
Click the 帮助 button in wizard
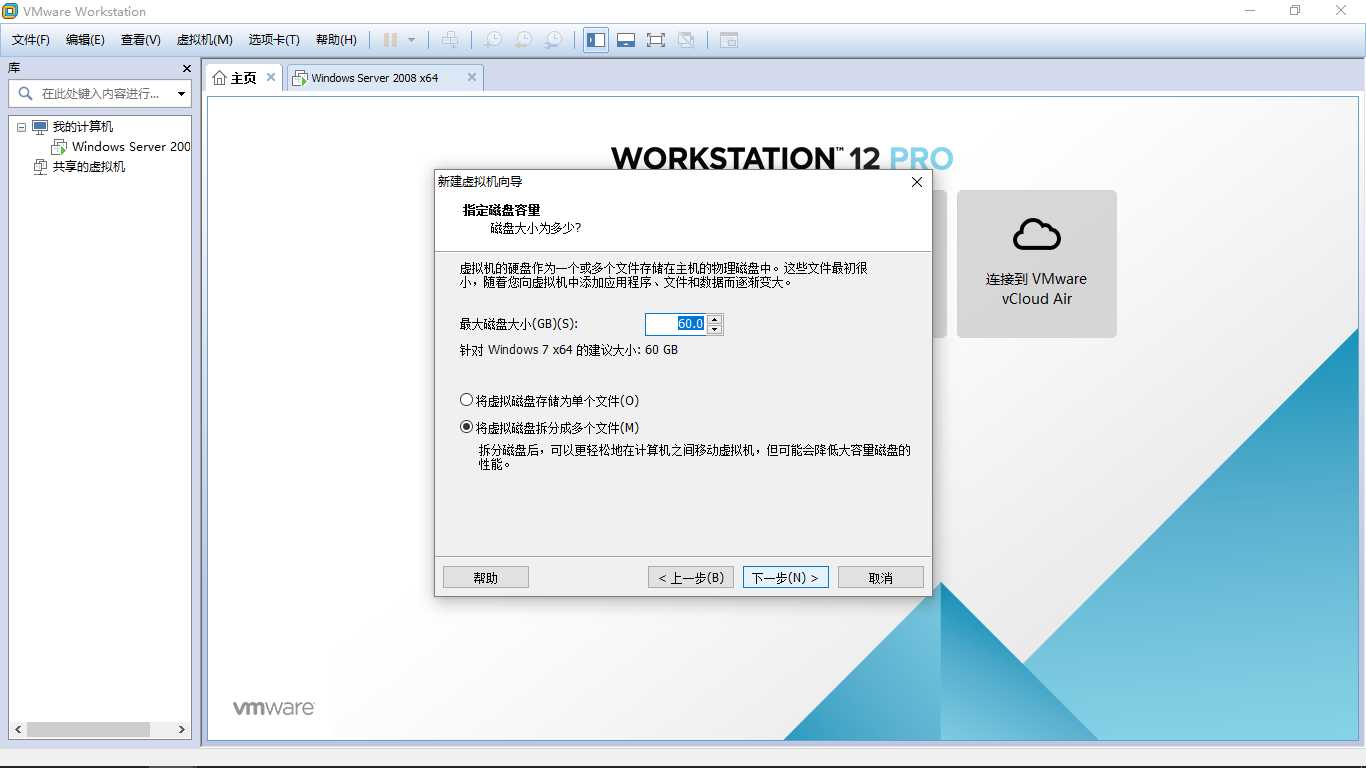click(486, 578)
